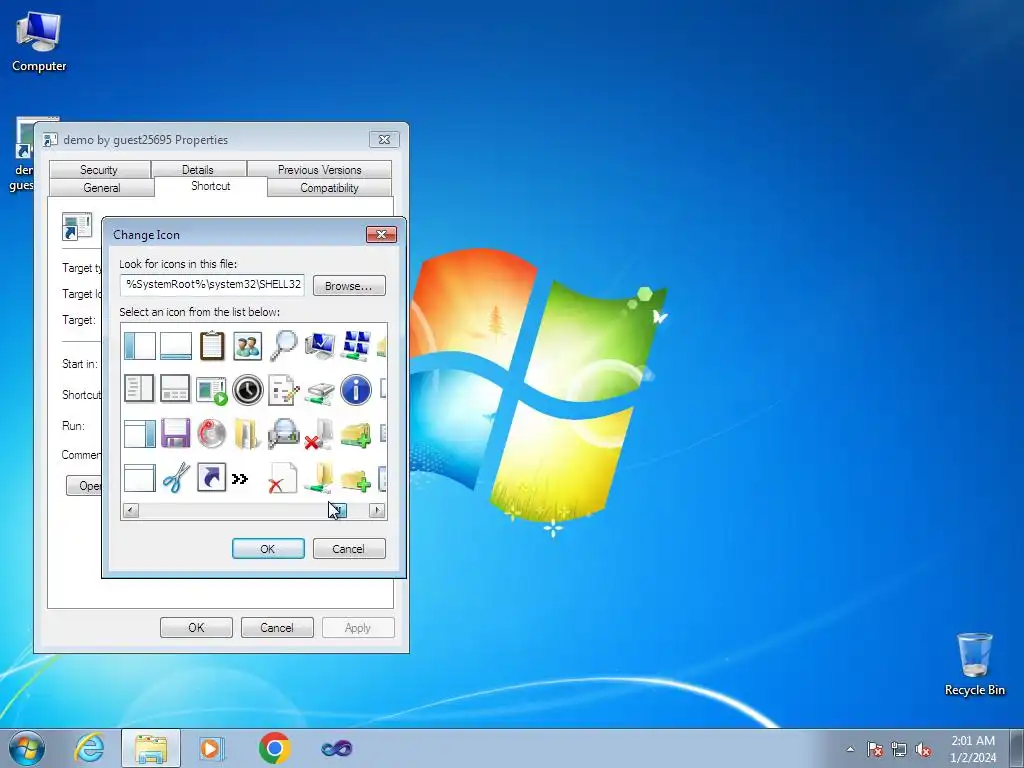Choose the printer search icon
Viewport: 1024px width, 768px height.
coord(284,434)
